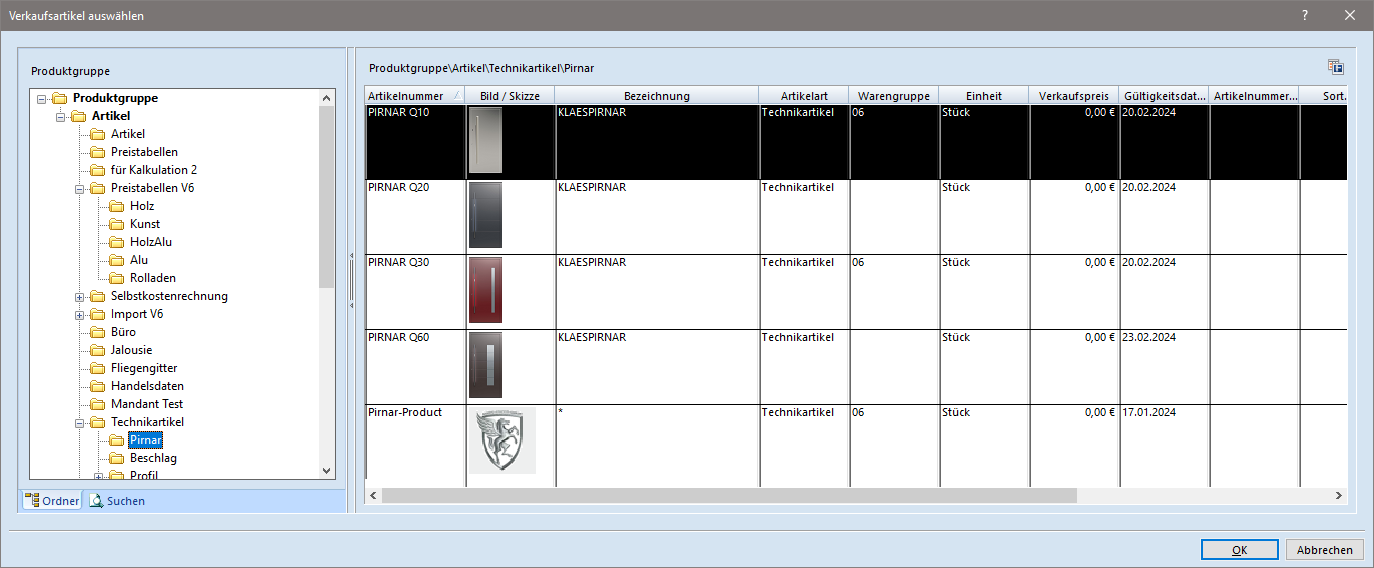This screenshot has height=568, width=1374.
Task: Collapse the Technikartikel node
Action: coord(80,422)
